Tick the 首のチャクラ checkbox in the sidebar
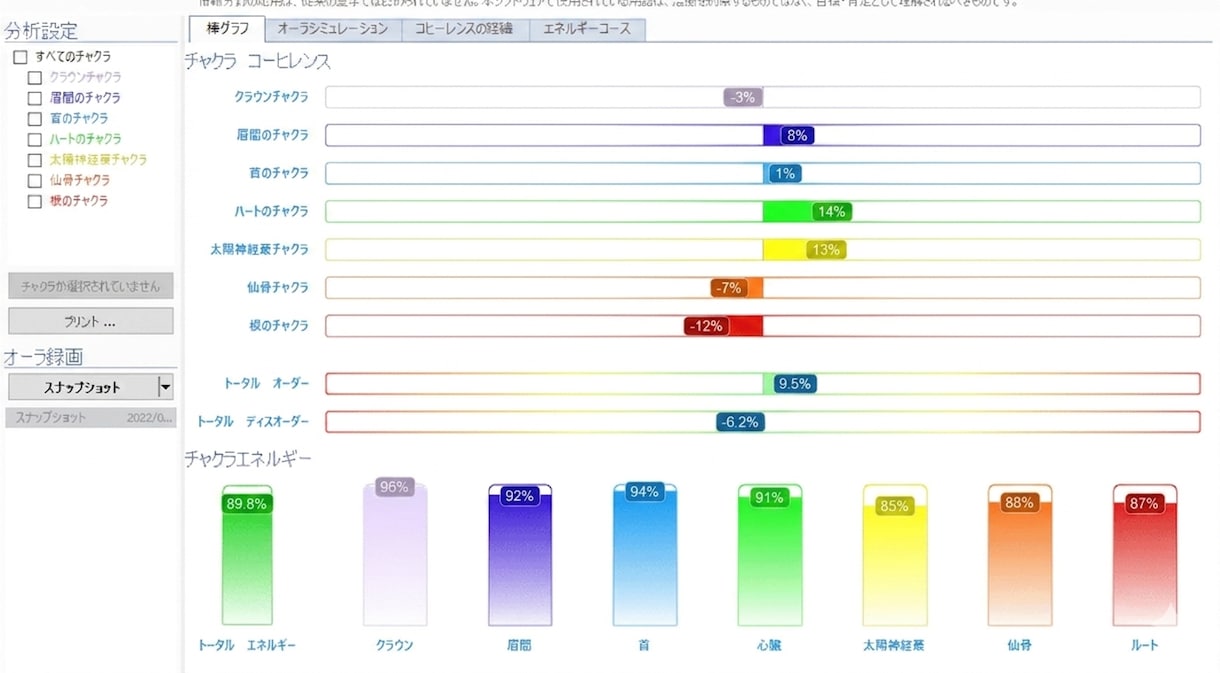Image resolution: width=1220 pixels, height=673 pixels. [35, 119]
